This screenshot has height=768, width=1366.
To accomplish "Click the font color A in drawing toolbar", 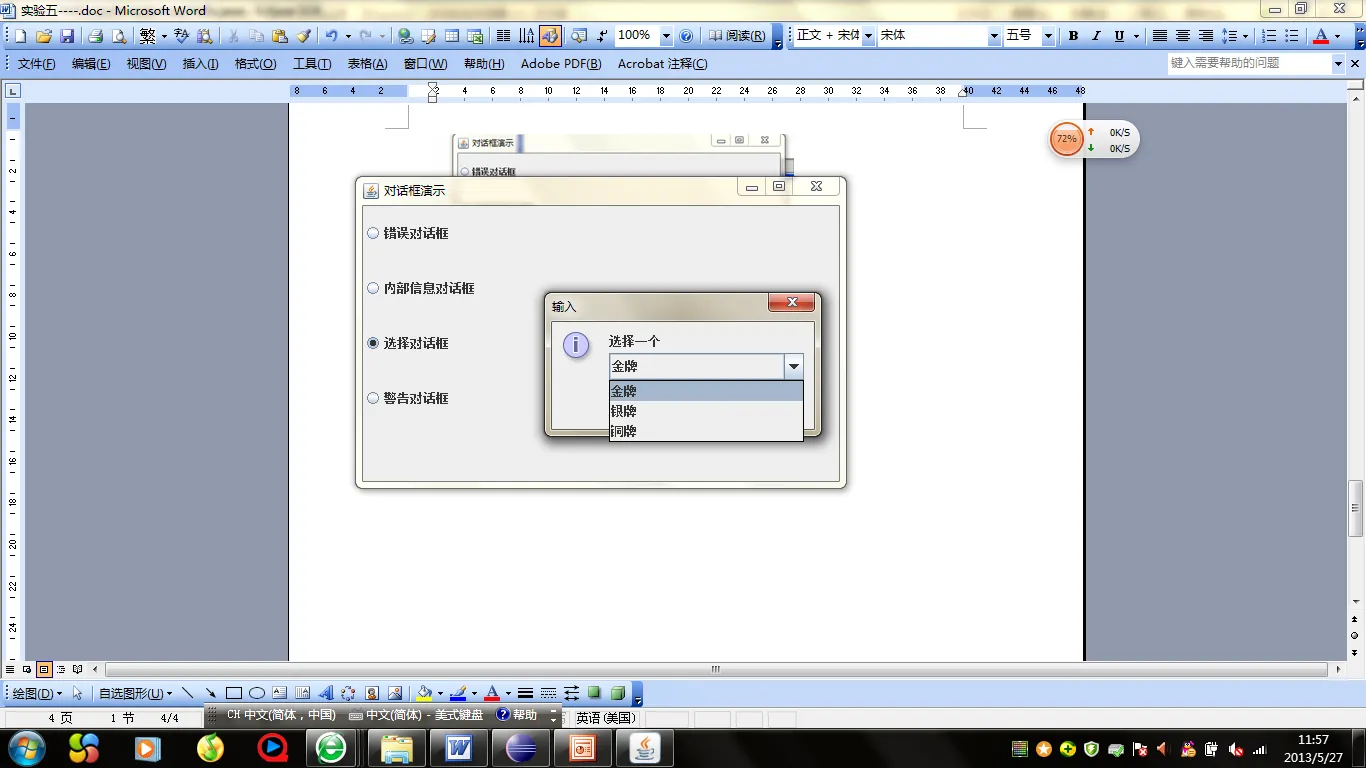I will point(491,692).
